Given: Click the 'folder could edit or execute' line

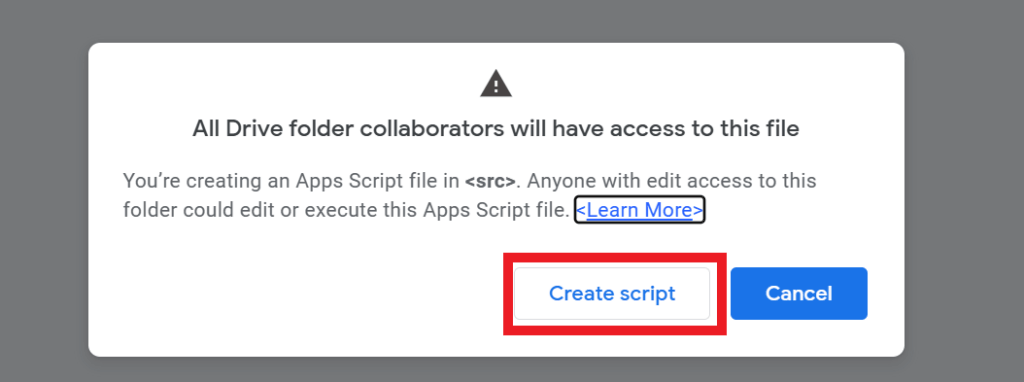Looking at the screenshot, I should pos(342,210).
